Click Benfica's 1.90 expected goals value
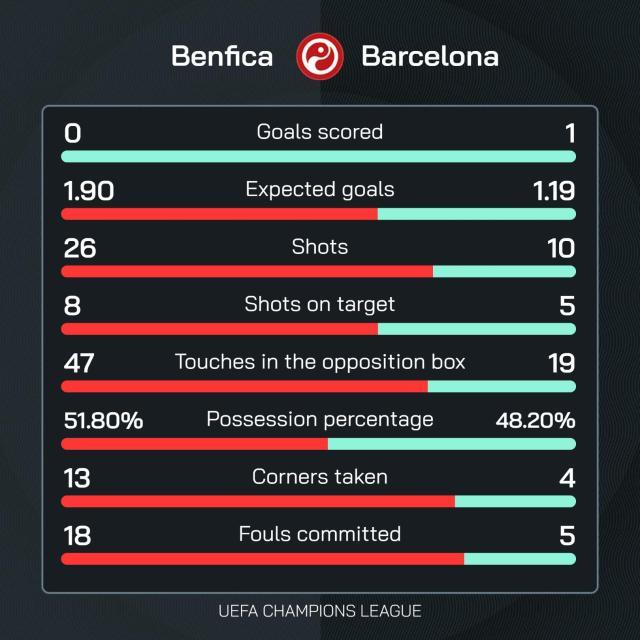640x640 pixels. pyautogui.click(x=88, y=190)
